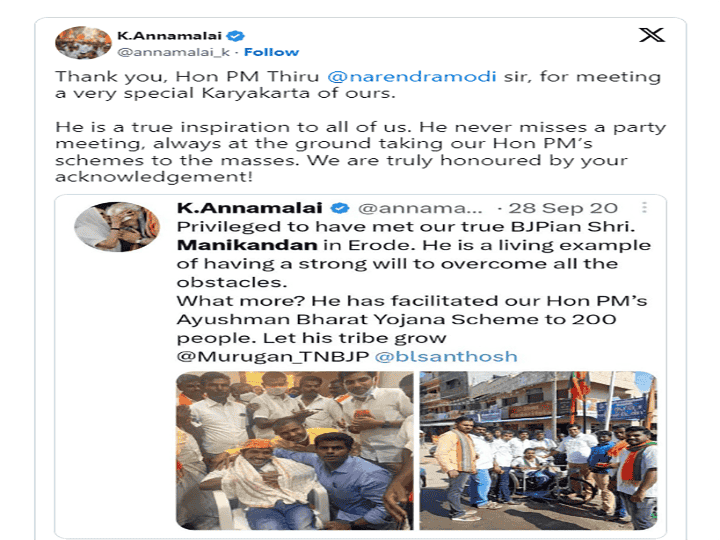Click the 28 Sep 20 date stamp

coord(563,208)
